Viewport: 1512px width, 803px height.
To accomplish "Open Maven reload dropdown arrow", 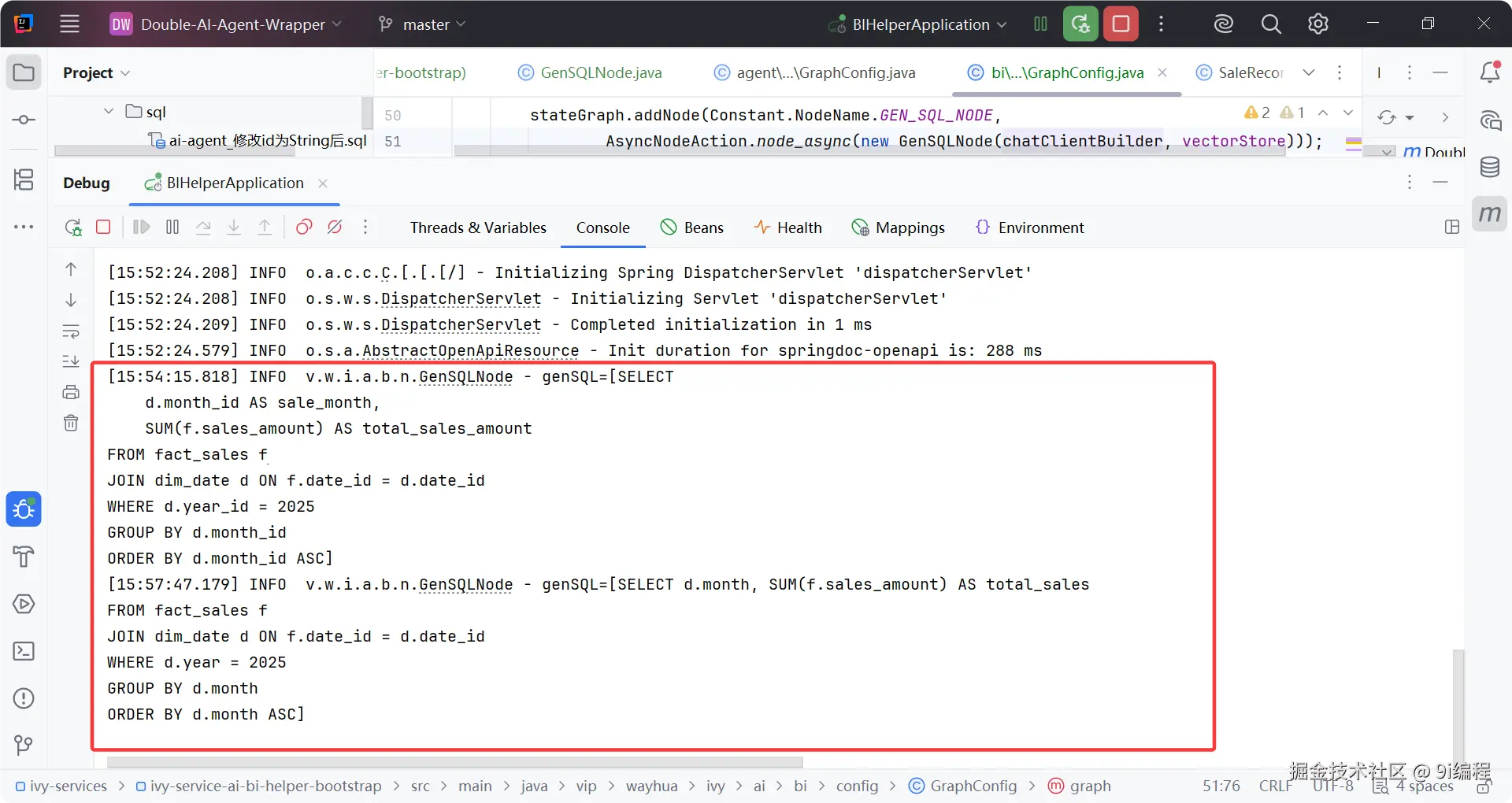I will point(1410,118).
